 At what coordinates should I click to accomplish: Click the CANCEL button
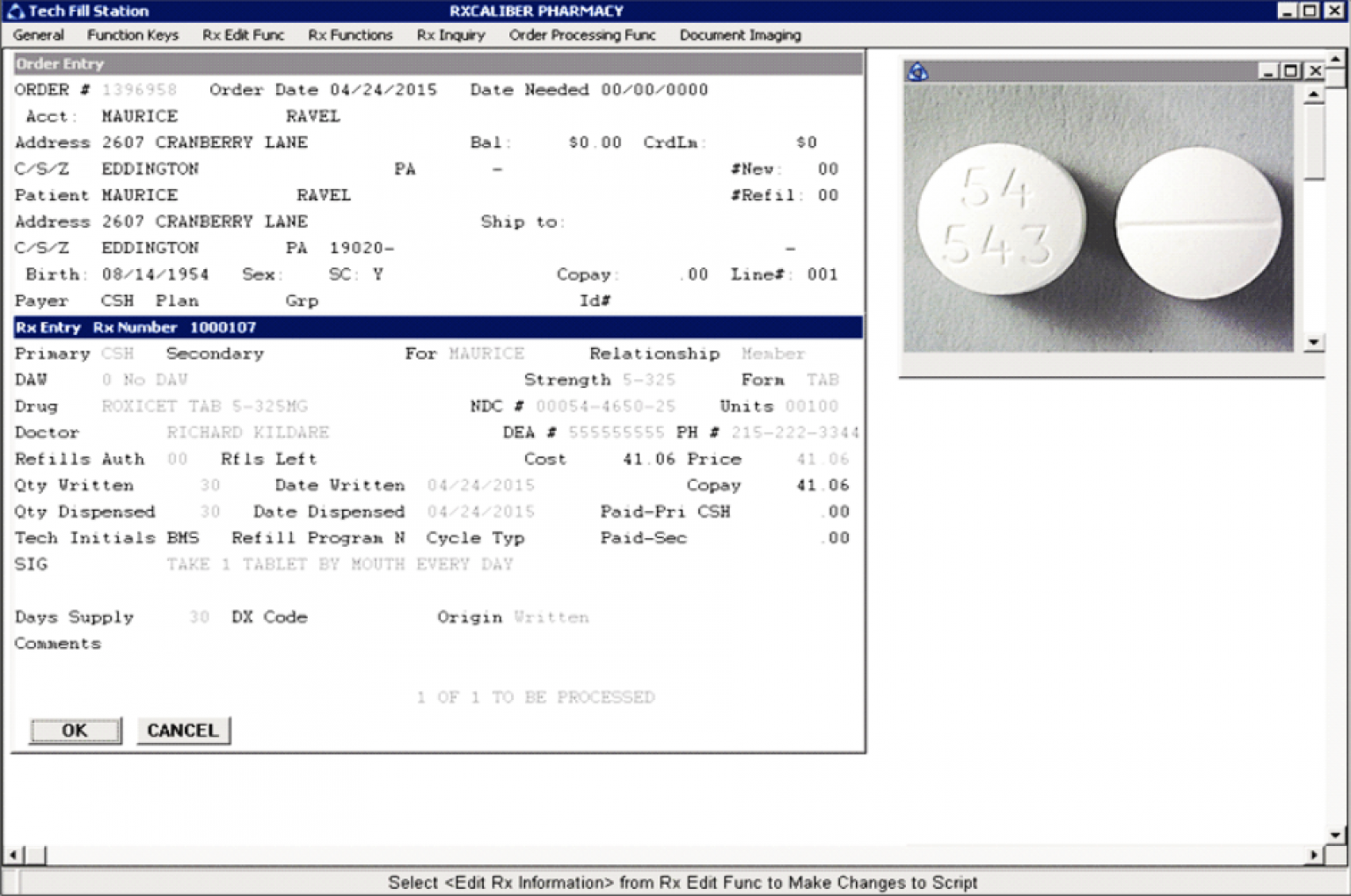click(183, 730)
